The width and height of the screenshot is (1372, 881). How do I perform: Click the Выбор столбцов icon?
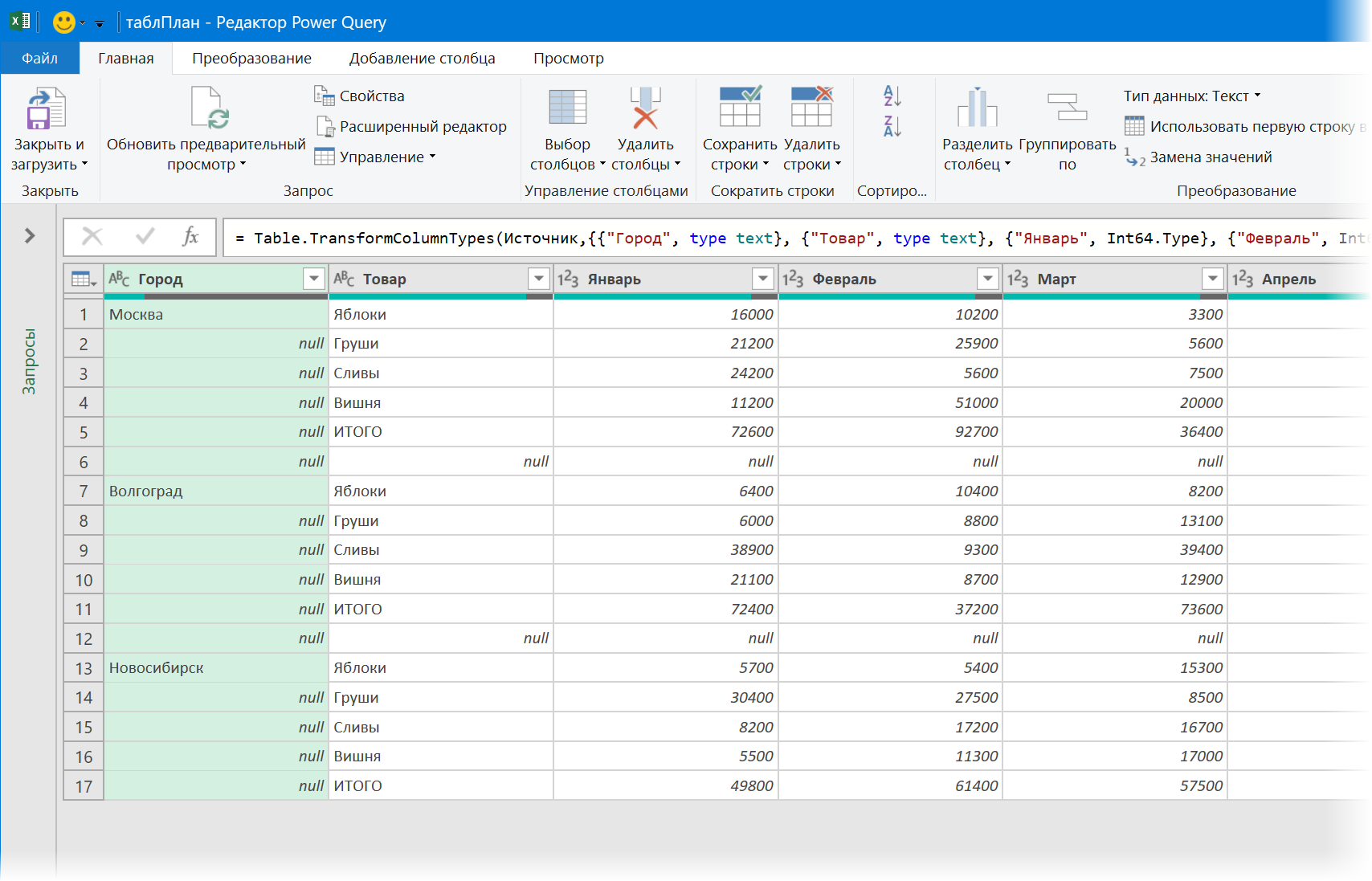(567, 107)
